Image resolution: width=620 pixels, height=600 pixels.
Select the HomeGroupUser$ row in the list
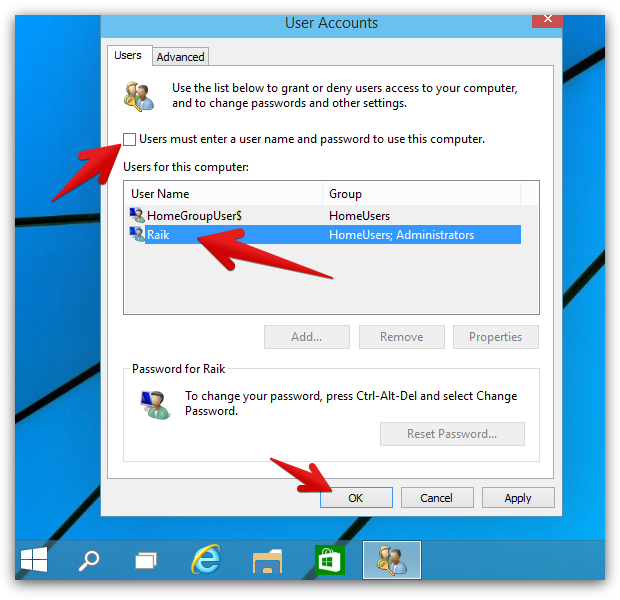[325, 216]
